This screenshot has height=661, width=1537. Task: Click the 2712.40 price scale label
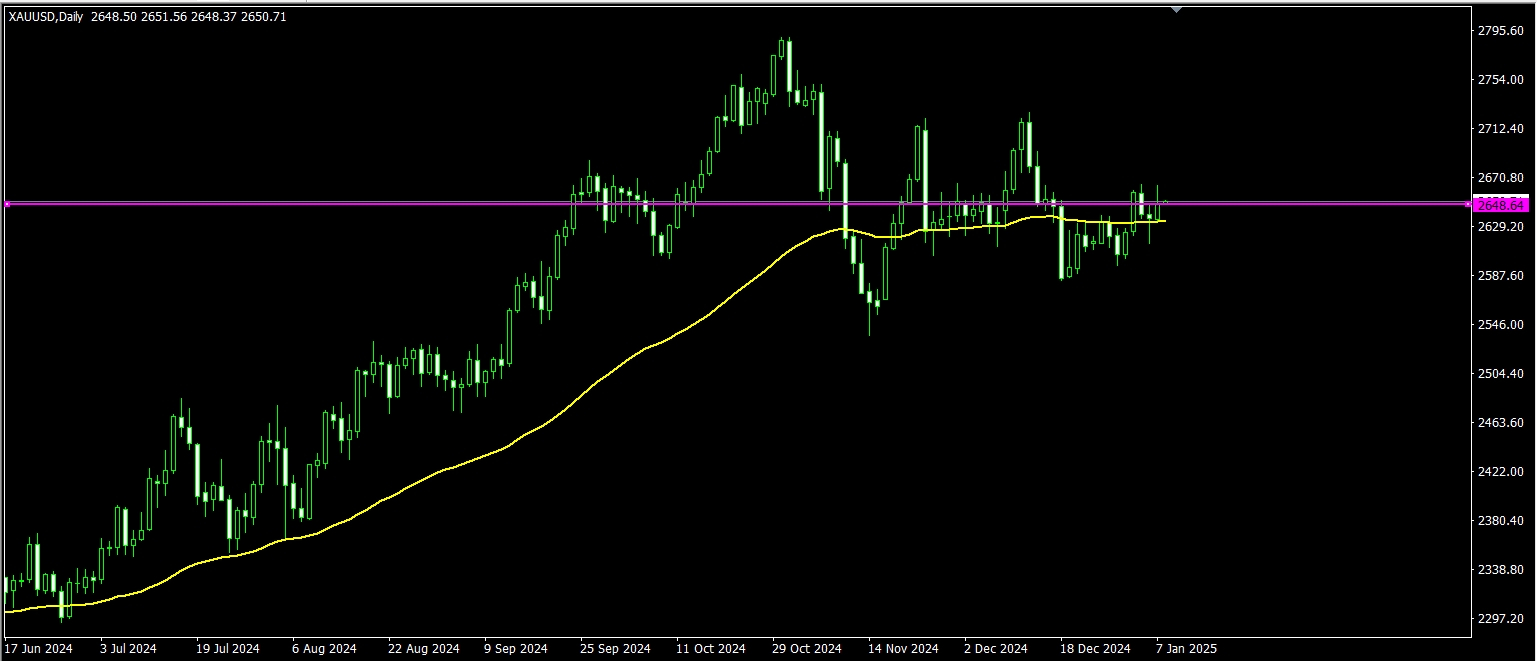[x=1500, y=129]
